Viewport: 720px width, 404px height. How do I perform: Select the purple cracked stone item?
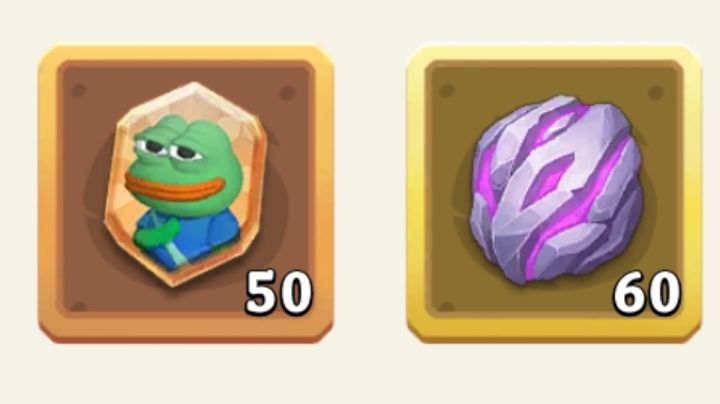pos(555,188)
